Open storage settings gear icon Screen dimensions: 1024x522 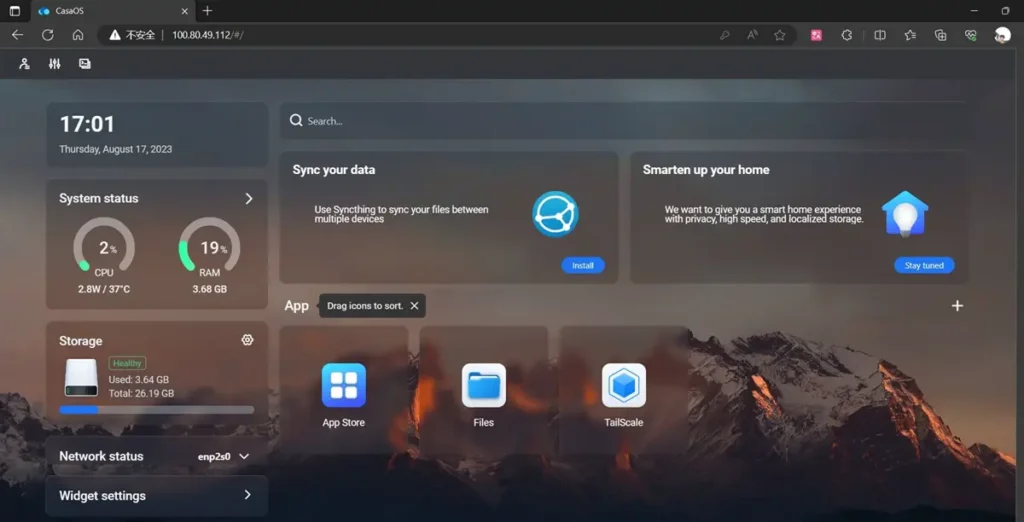pos(247,340)
